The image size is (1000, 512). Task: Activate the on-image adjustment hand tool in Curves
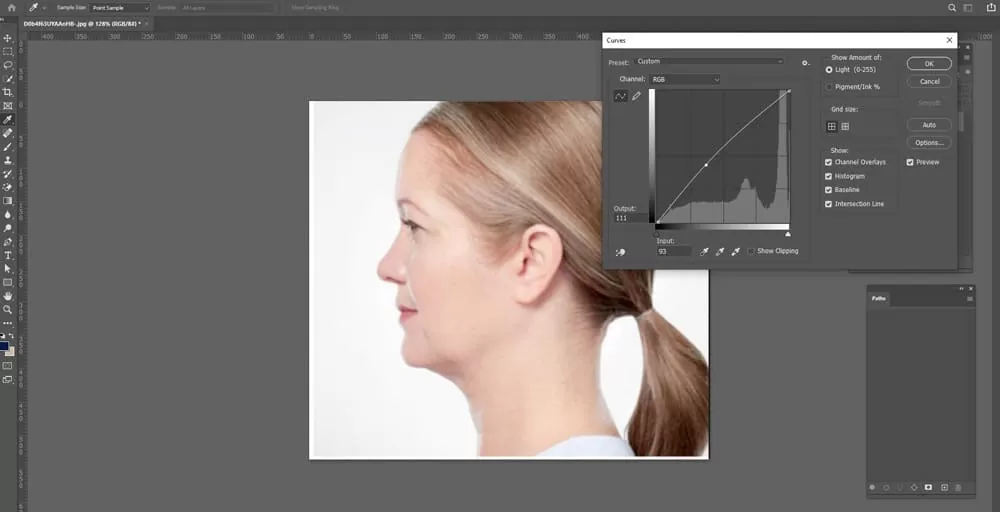point(621,252)
